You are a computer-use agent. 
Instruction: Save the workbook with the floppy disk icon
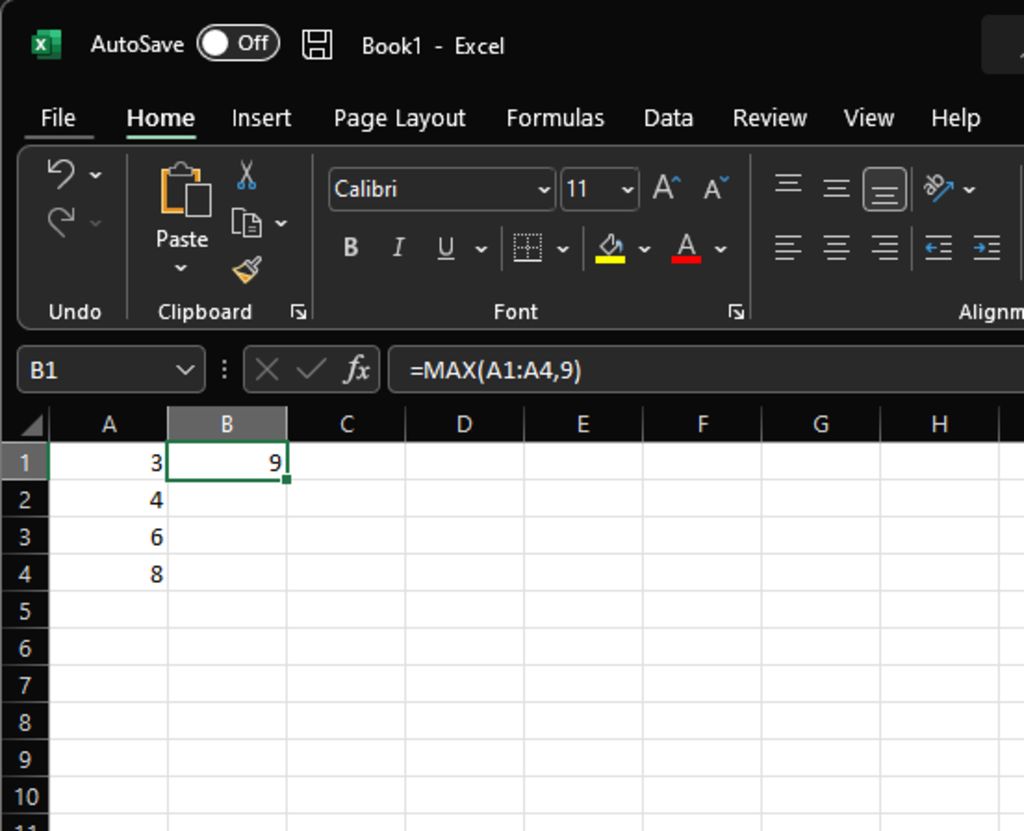click(x=317, y=45)
